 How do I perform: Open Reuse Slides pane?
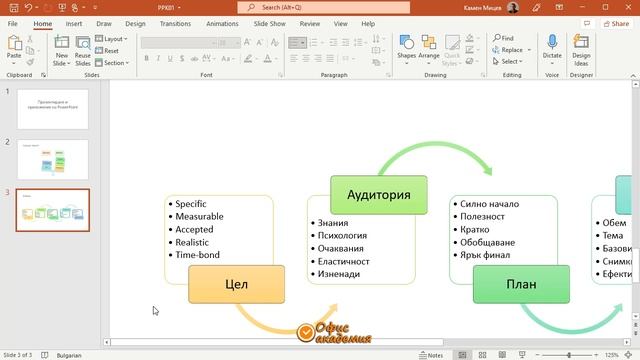tap(83, 51)
